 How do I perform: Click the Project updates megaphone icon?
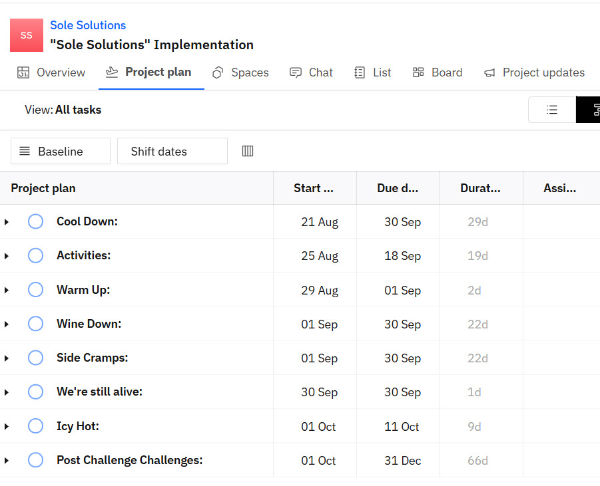tap(489, 73)
